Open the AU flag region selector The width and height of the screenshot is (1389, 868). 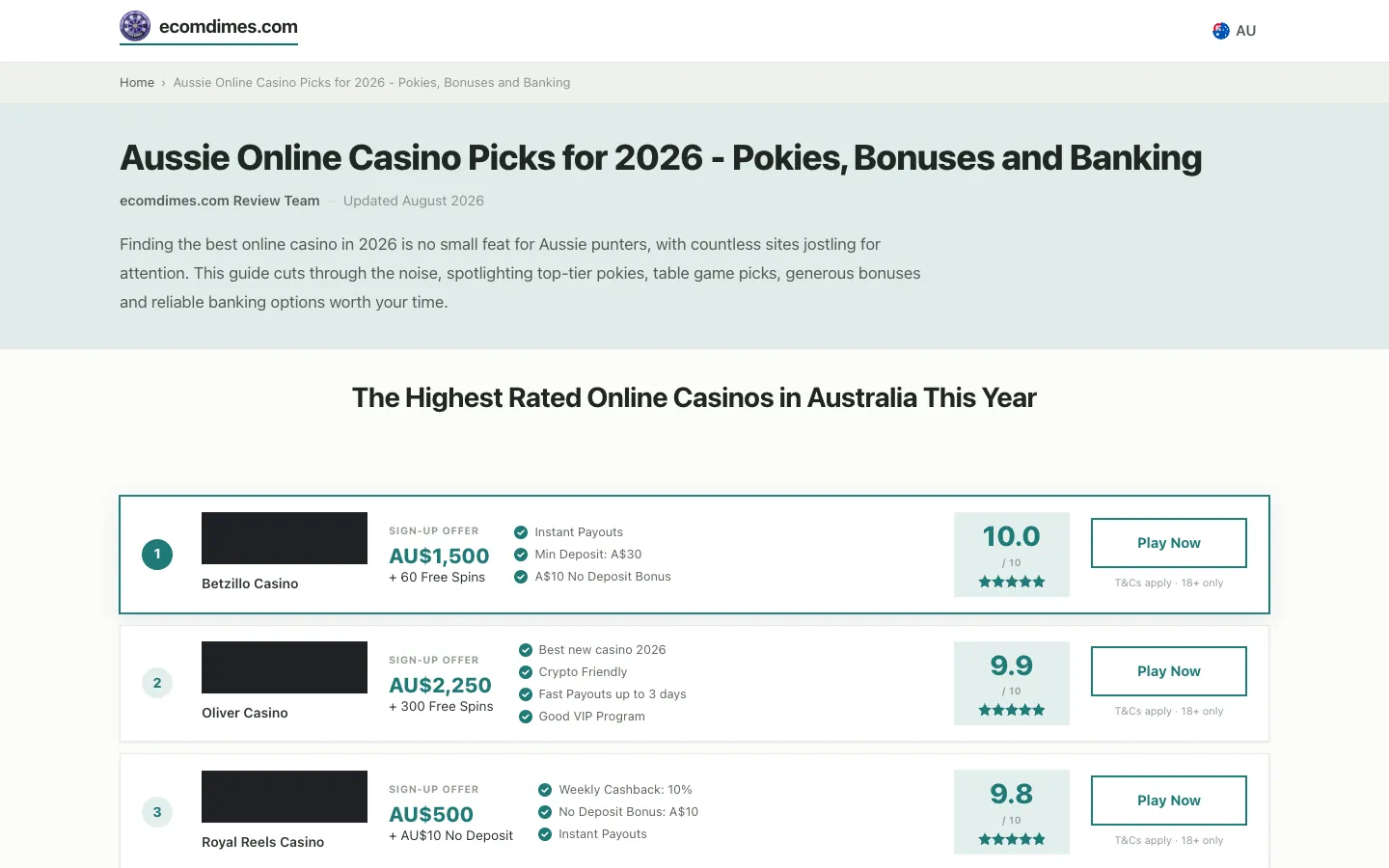coord(1234,31)
